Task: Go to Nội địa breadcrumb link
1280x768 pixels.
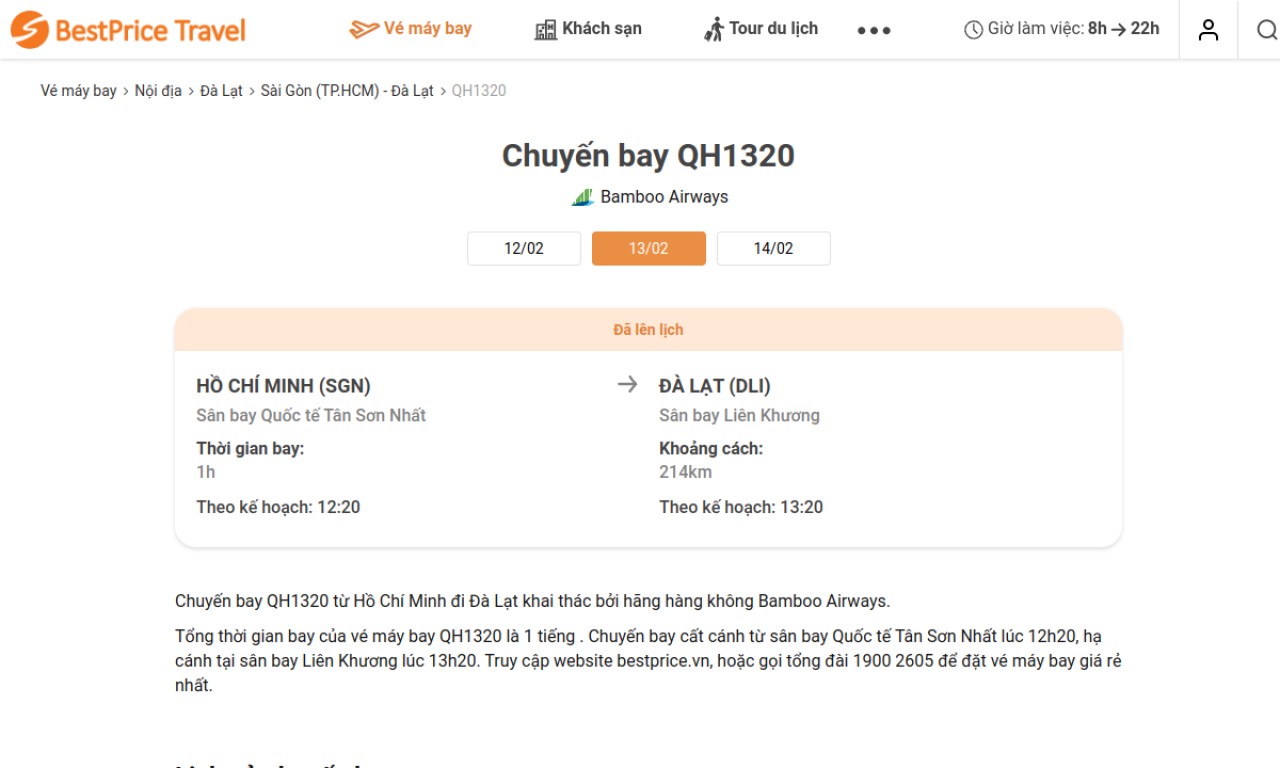Action: pyautogui.click(x=158, y=91)
